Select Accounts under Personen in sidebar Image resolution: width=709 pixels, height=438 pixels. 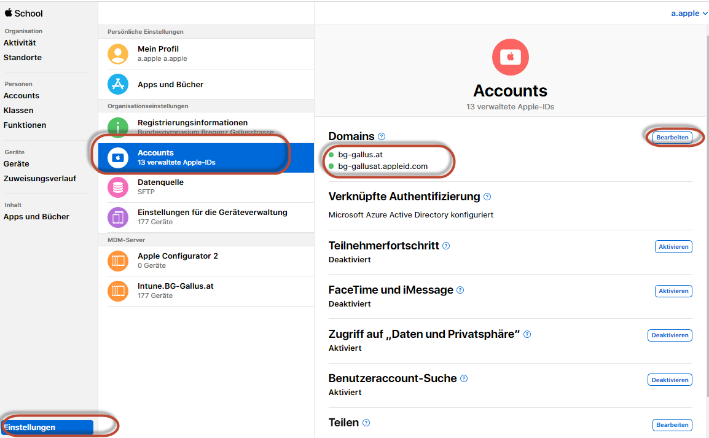(21, 96)
